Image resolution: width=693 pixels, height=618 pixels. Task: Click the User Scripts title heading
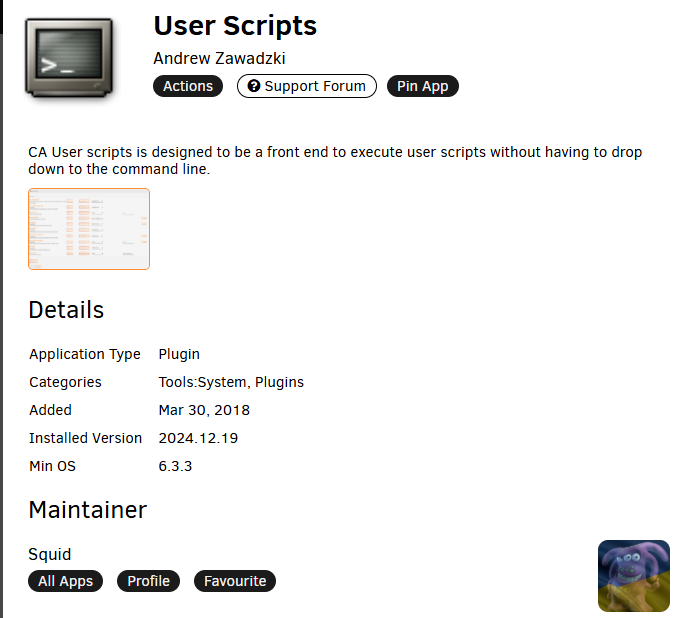235,26
